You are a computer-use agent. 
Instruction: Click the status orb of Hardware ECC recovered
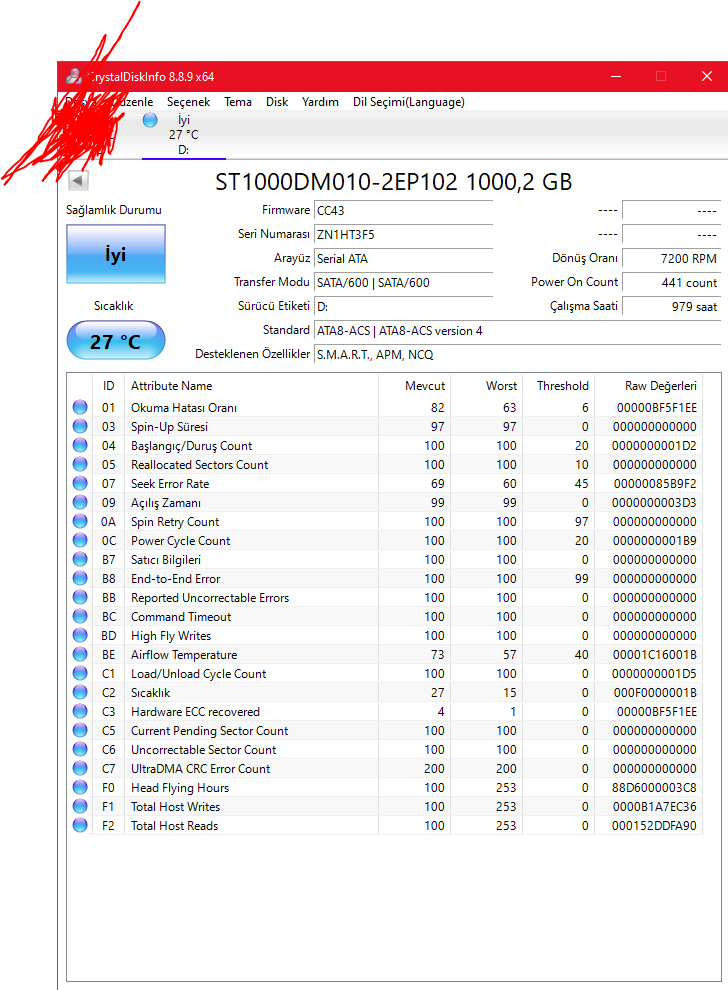[x=80, y=711]
